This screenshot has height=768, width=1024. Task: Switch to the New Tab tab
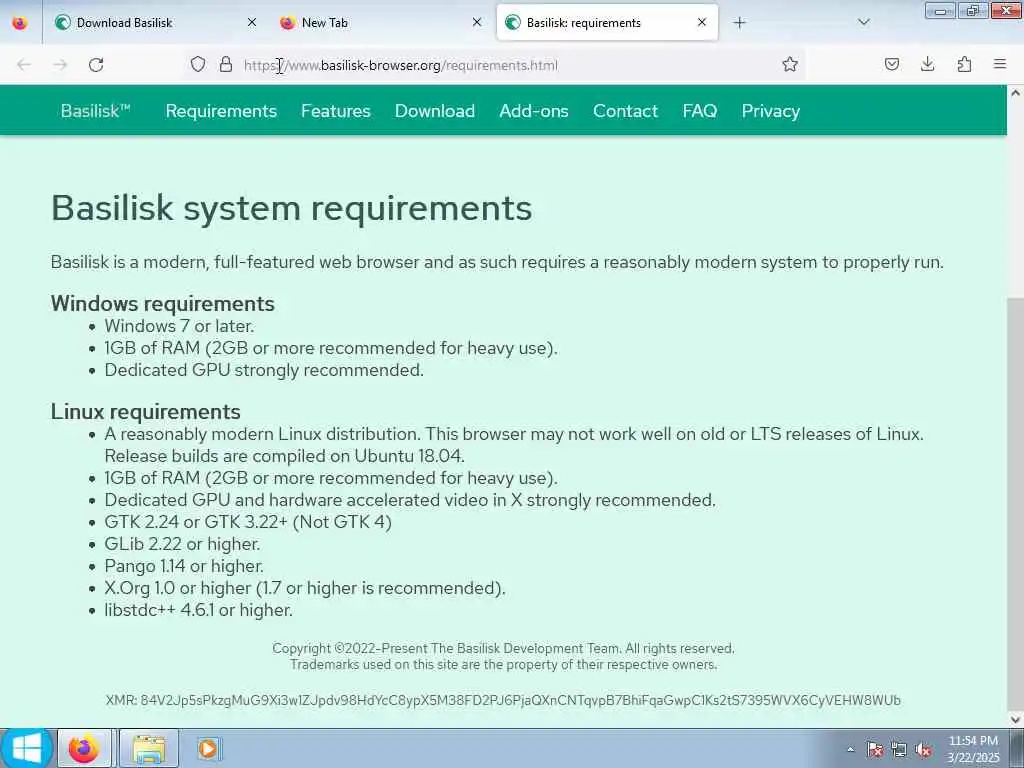pos(381,23)
